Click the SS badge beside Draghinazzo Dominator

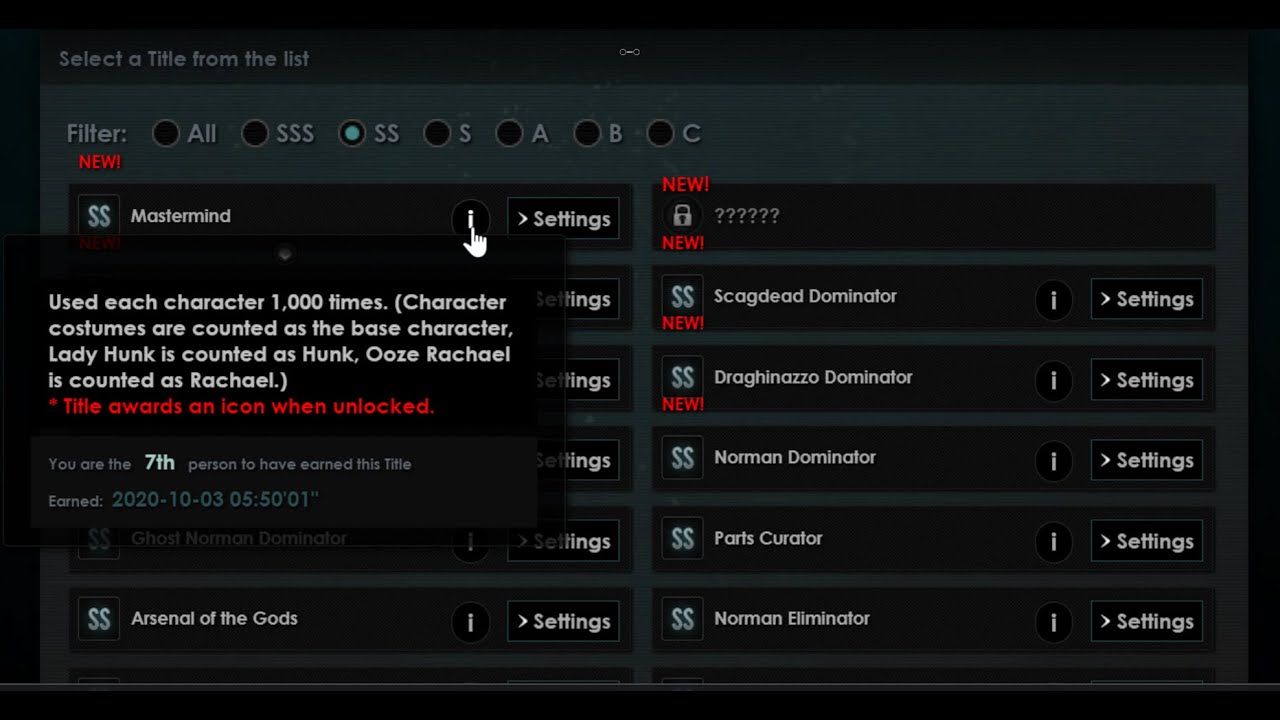pos(682,377)
